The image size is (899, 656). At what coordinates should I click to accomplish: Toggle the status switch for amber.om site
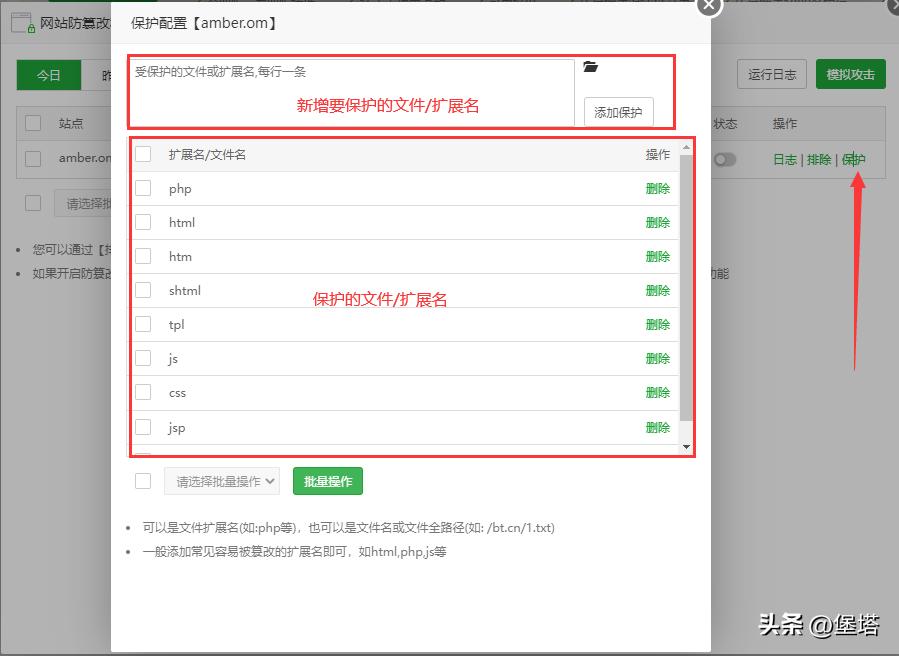click(x=724, y=159)
